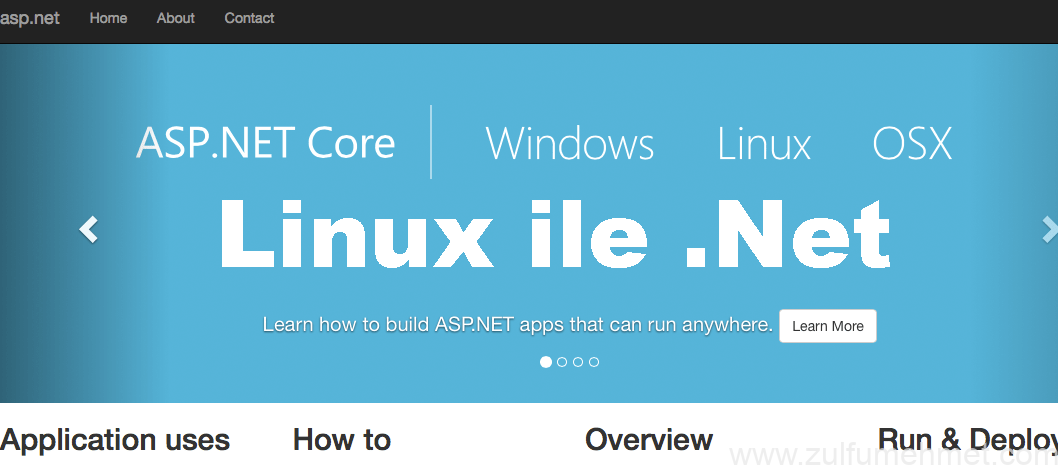Screen dimensions: 1058x465
Task: Open the Contact page link
Action: tap(249, 18)
